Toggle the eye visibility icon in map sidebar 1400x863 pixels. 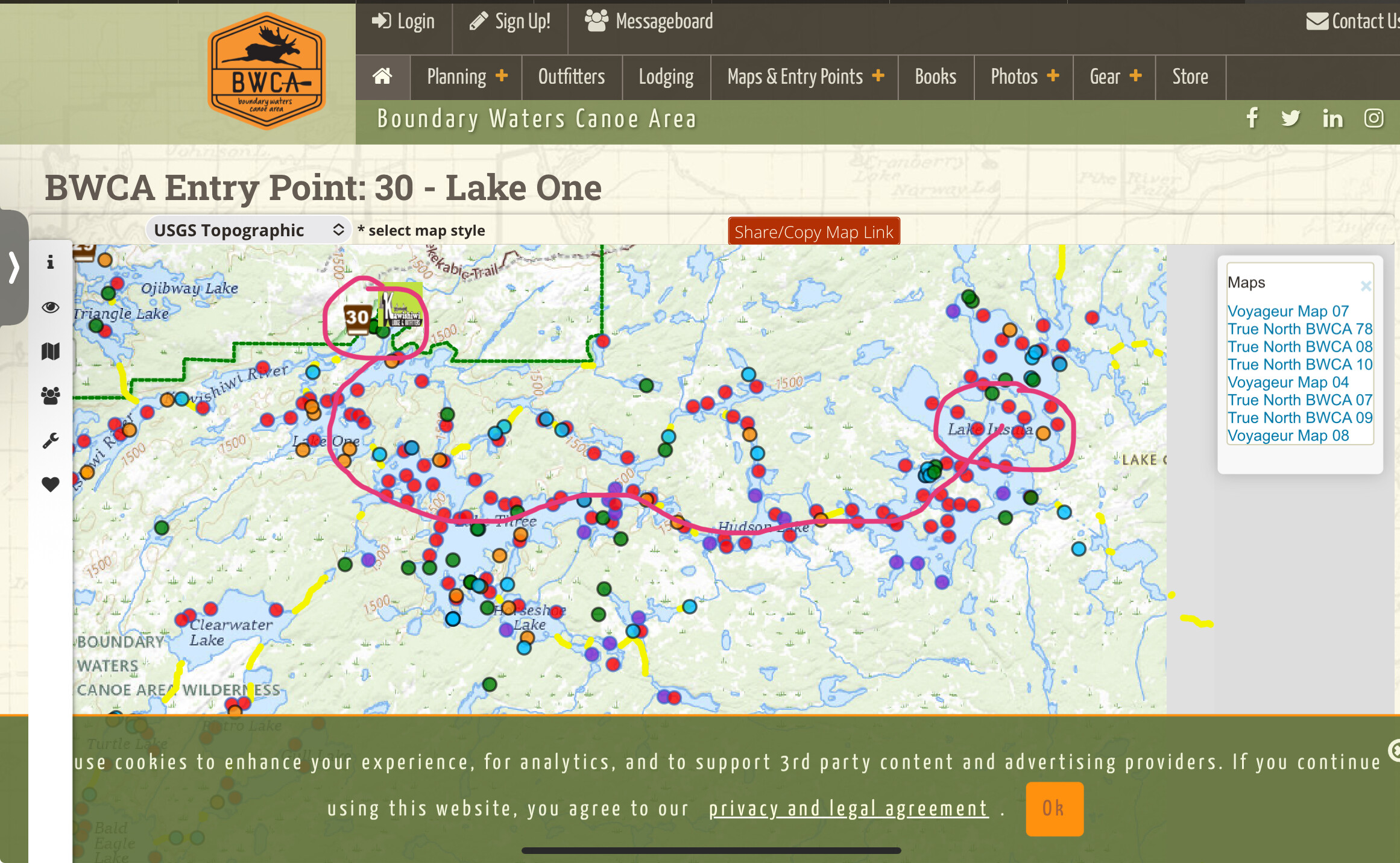(51, 307)
